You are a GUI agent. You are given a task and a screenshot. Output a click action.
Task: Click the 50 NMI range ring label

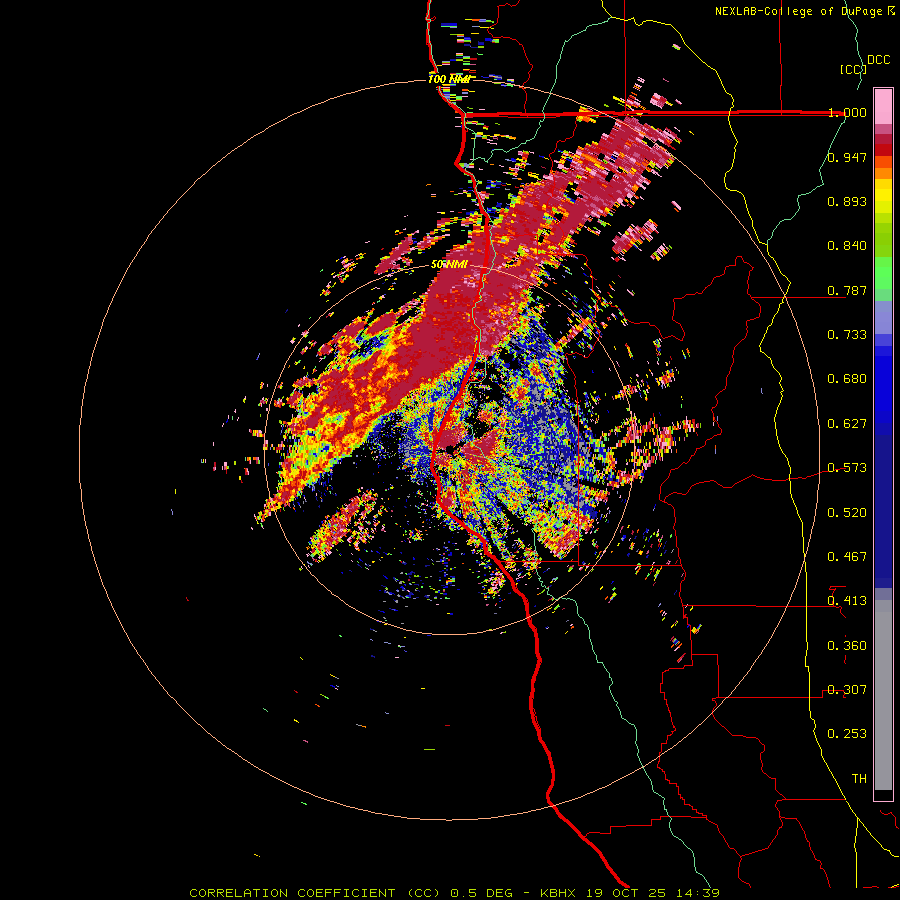point(449,265)
